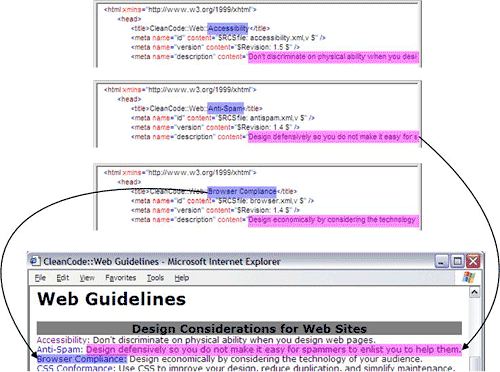Open the Favorites menu

point(120,278)
